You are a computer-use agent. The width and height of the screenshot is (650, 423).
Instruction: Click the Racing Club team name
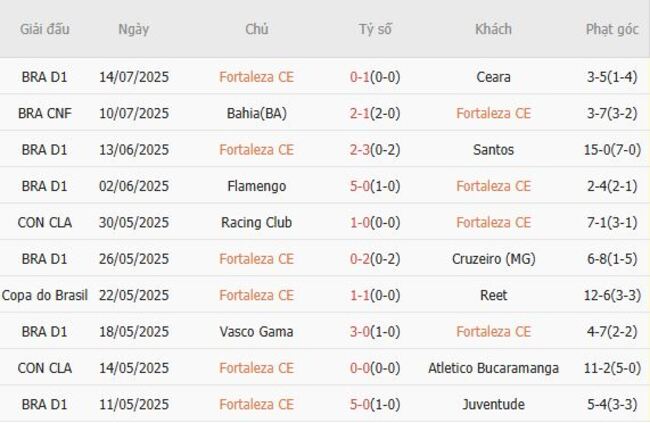pos(257,222)
